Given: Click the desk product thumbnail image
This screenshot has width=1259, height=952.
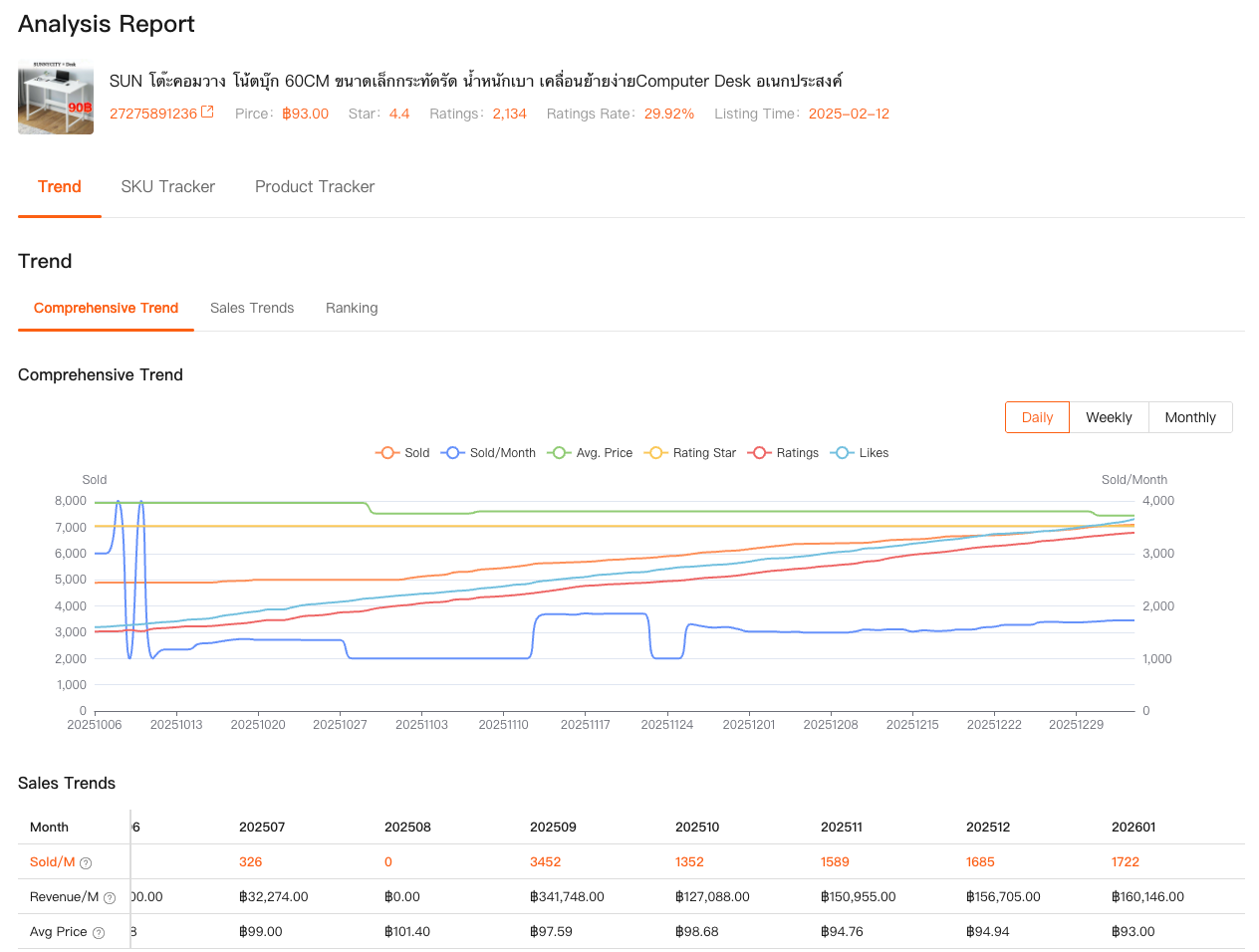Looking at the screenshot, I should click(56, 98).
